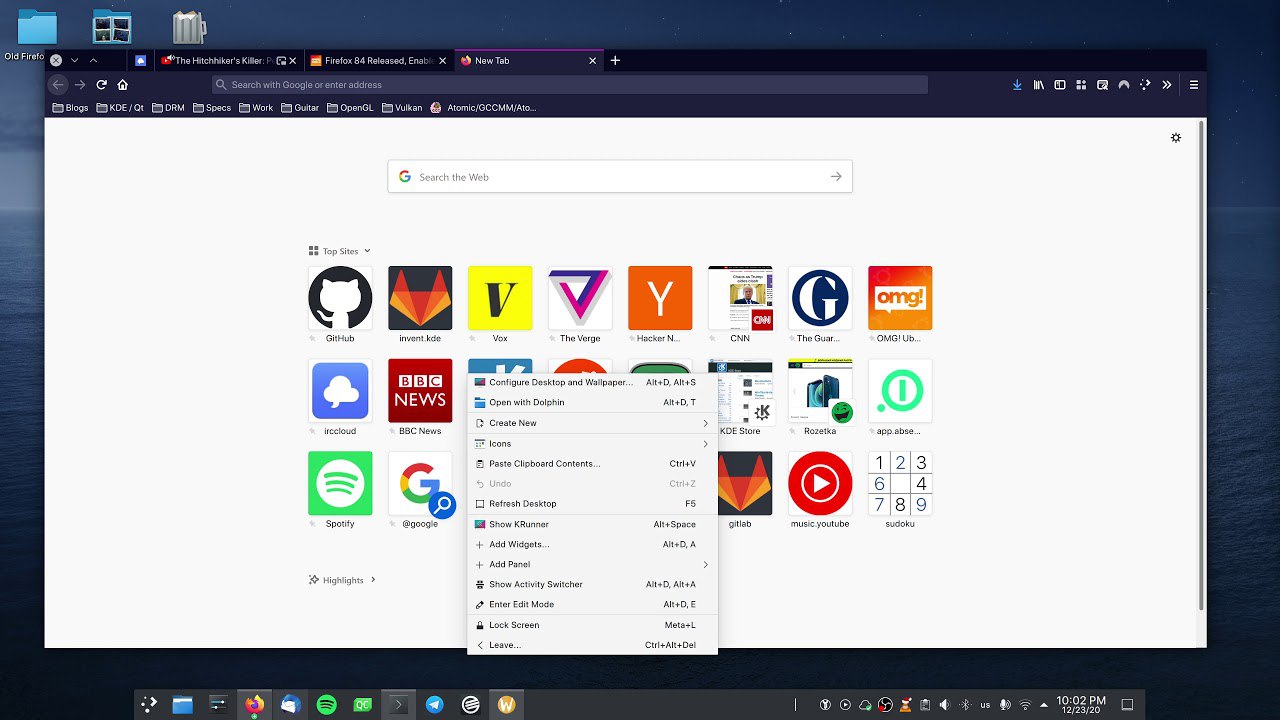The image size is (1280, 720).
Task: Open The Verge top site tile
Action: pyautogui.click(x=580, y=298)
